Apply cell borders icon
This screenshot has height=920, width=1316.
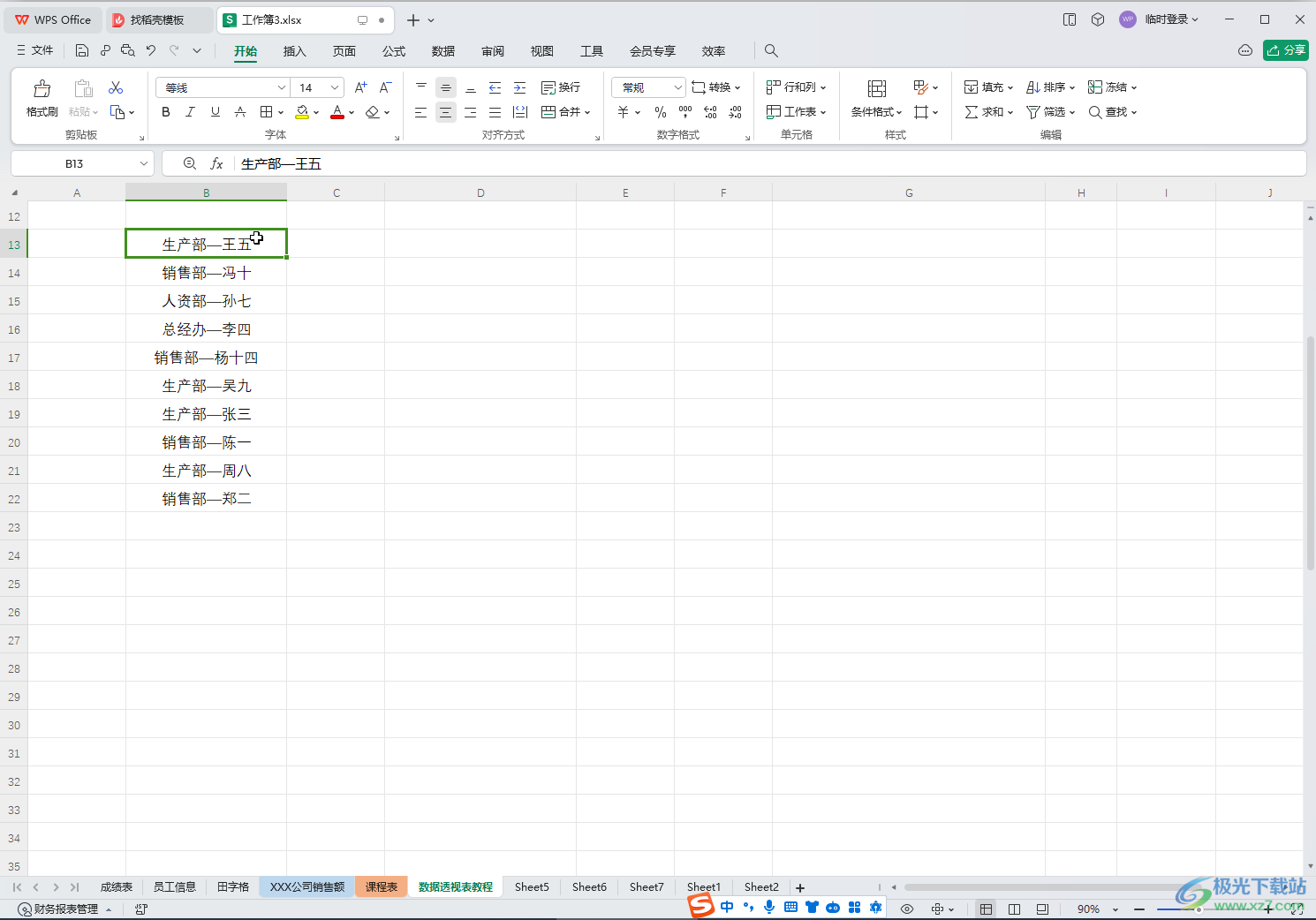pyautogui.click(x=266, y=112)
